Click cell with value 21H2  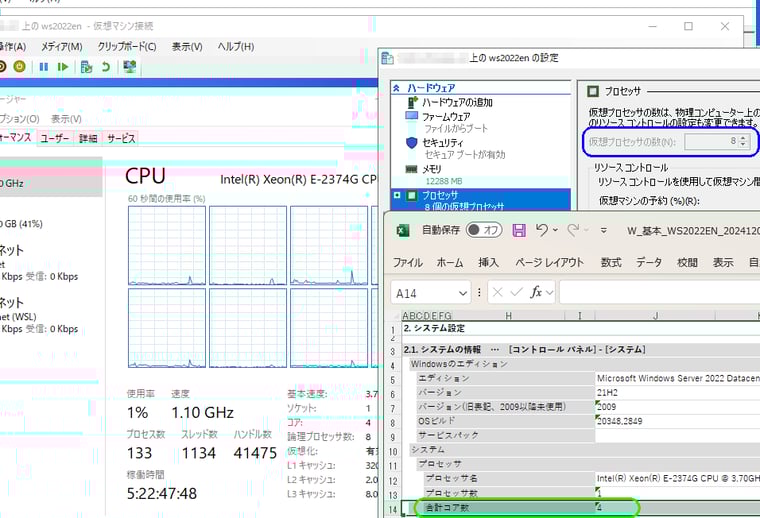(678, 392)
